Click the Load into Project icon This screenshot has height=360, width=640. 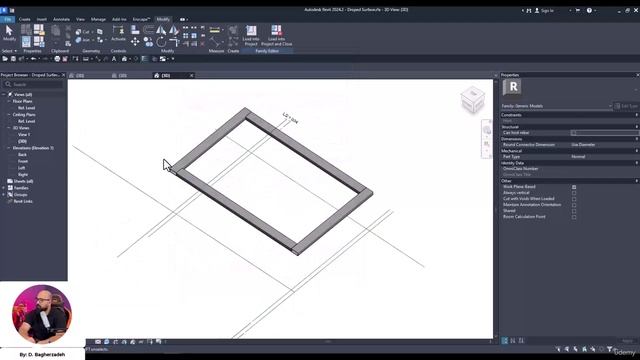tap(251, 31)
